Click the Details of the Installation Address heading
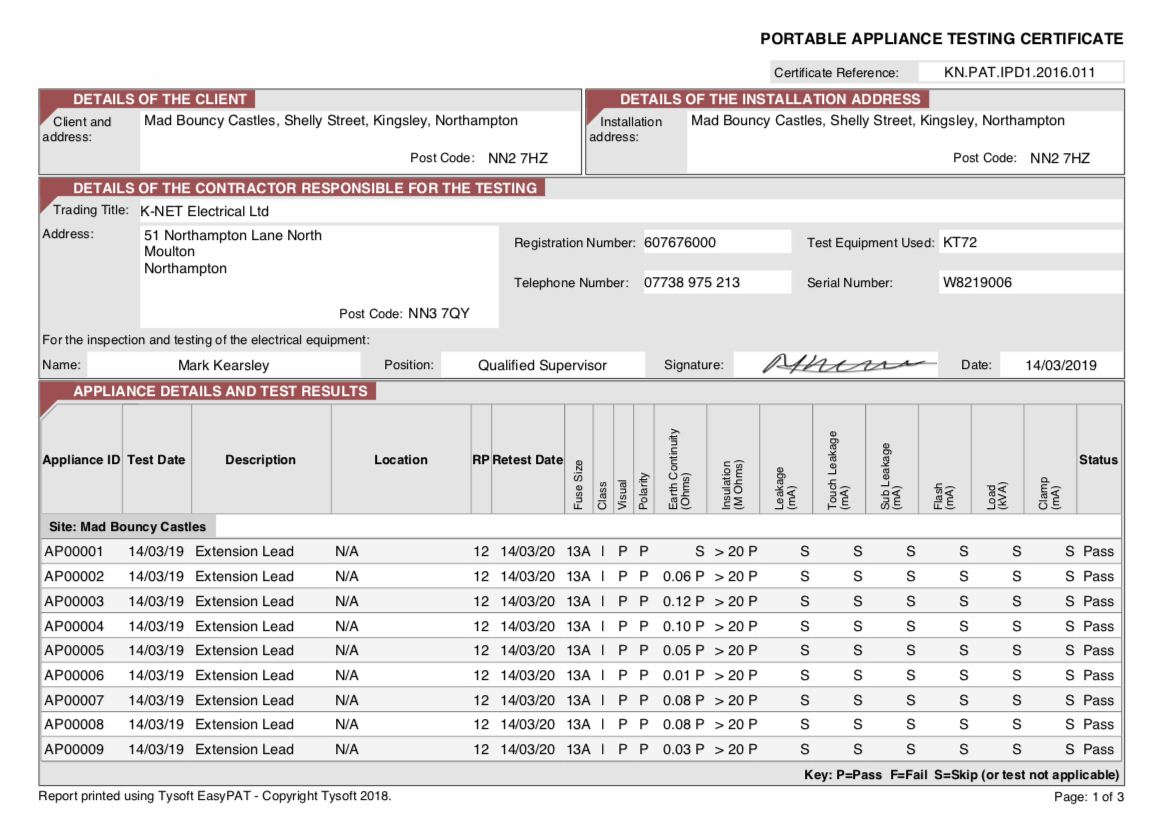1159x832 pixels. tap(770, 99)
